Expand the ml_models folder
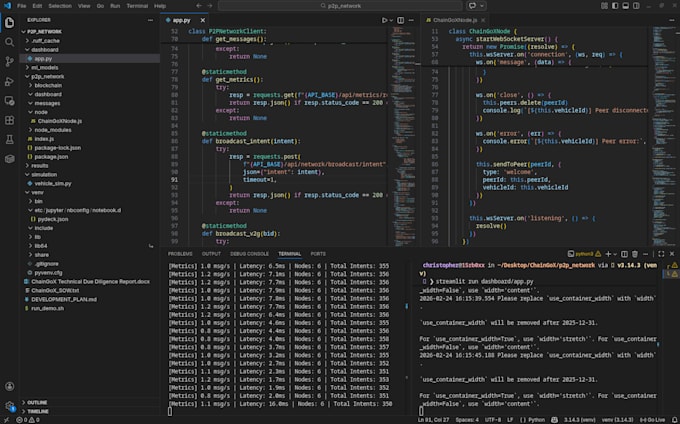The image size is (680, 424). pyautogui.click(x=45, y=68)
